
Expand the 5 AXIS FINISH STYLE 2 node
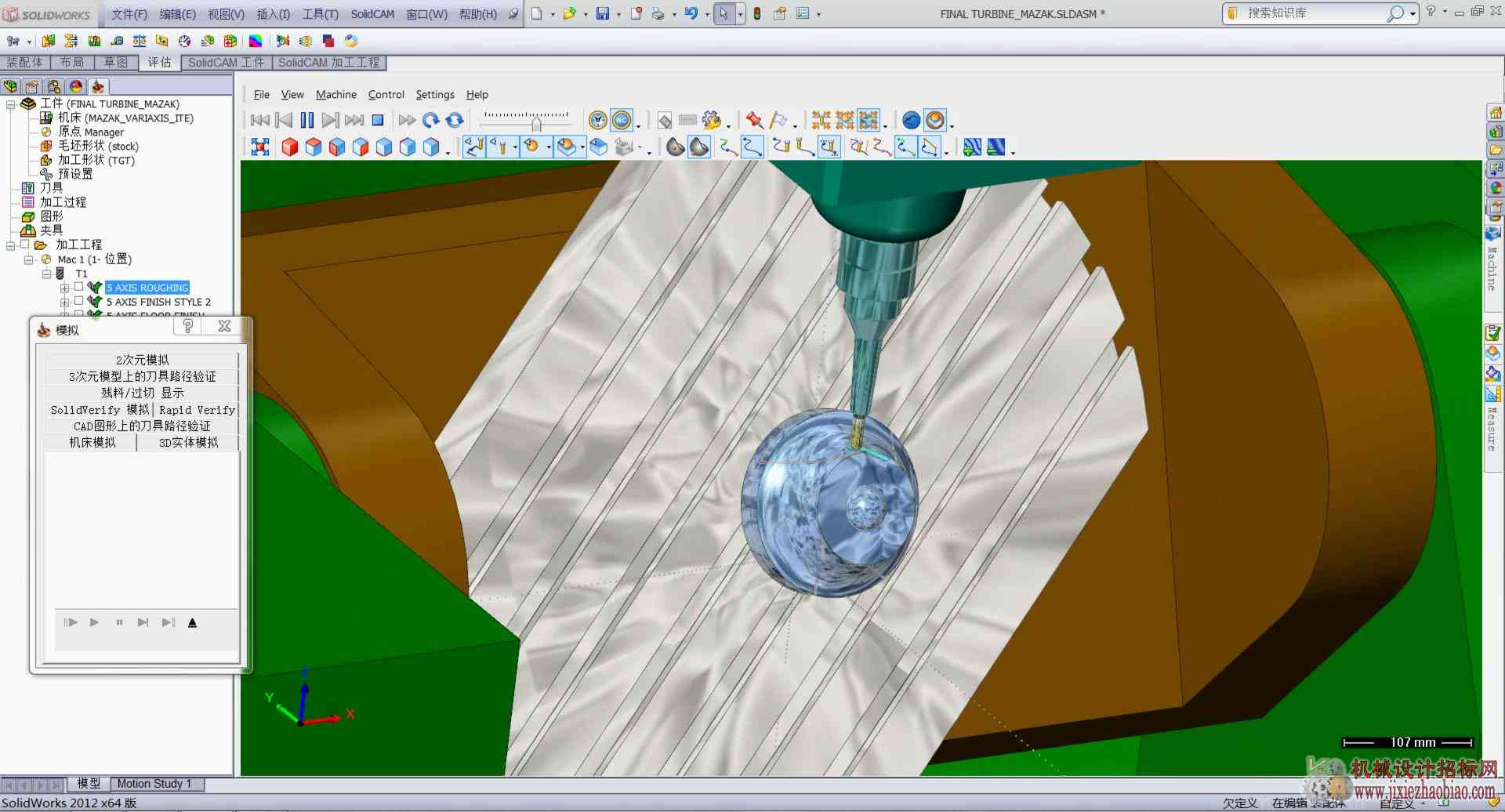[x=65, y=303]
